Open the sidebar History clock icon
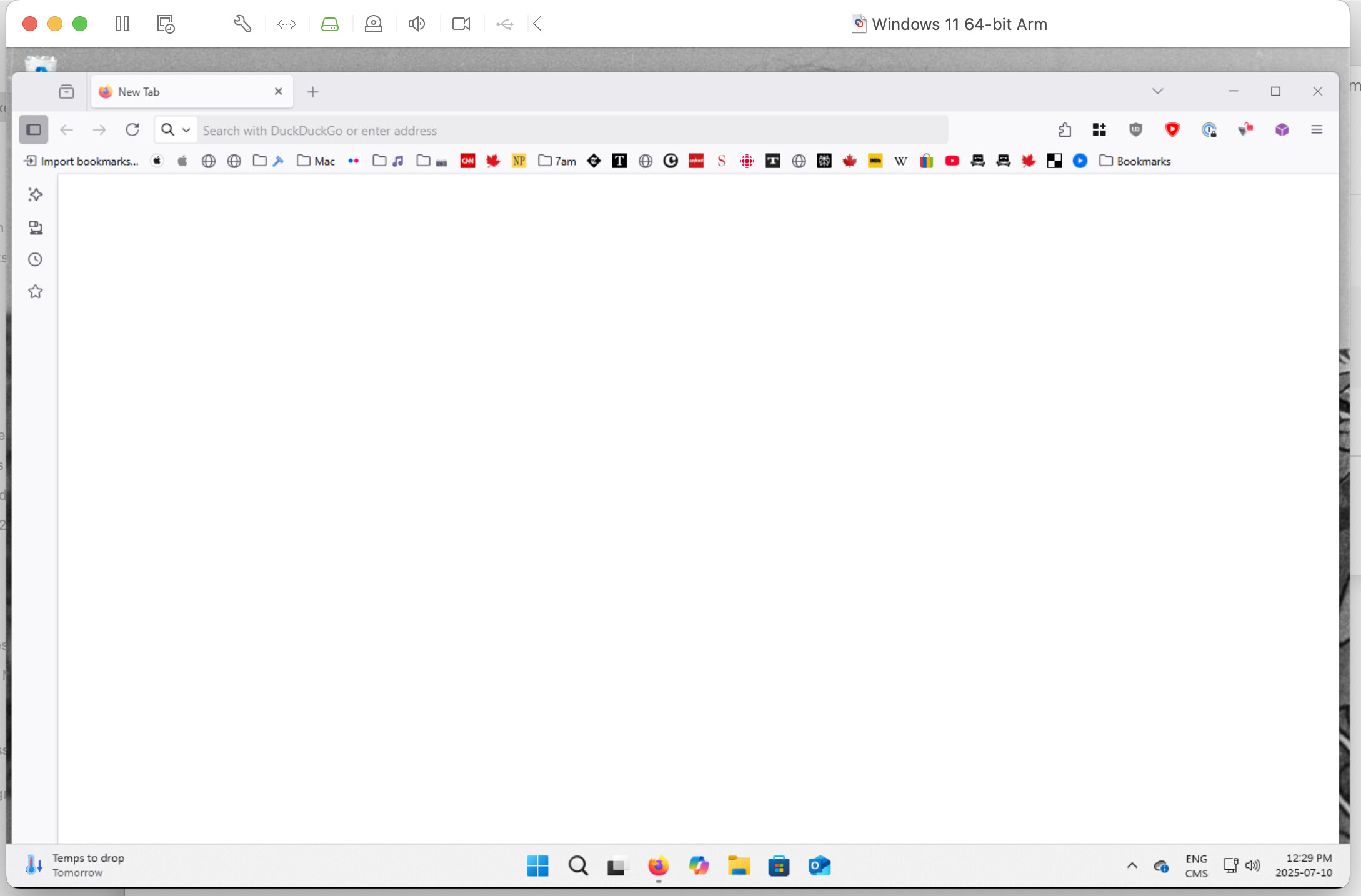 tap(36, 259)
